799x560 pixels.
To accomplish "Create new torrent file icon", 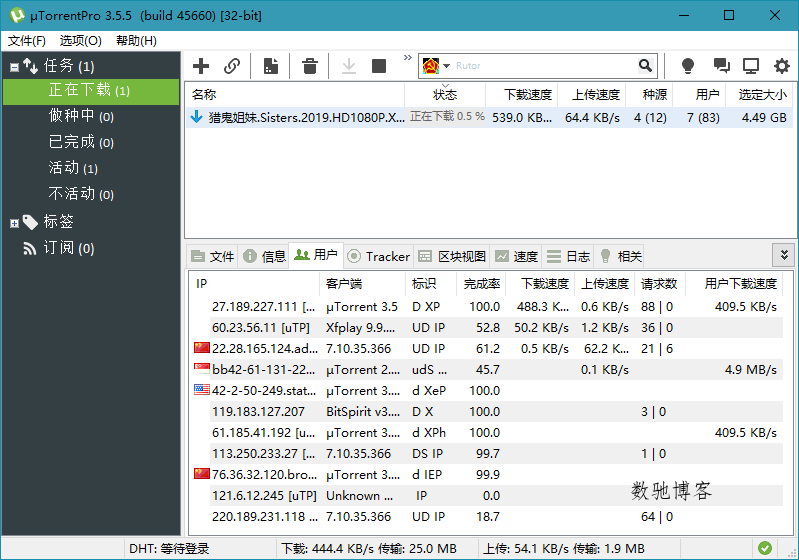I will coord(271,66).
